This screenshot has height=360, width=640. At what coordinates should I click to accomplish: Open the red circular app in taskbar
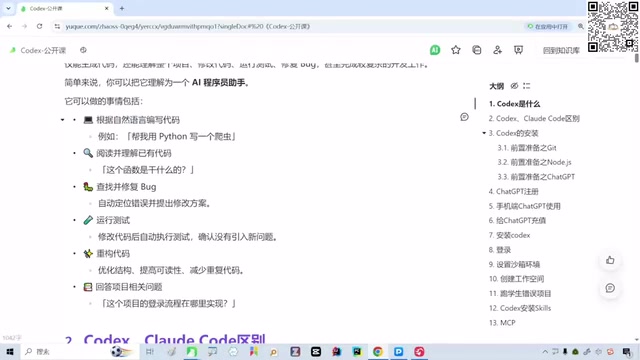click(419, 351)
